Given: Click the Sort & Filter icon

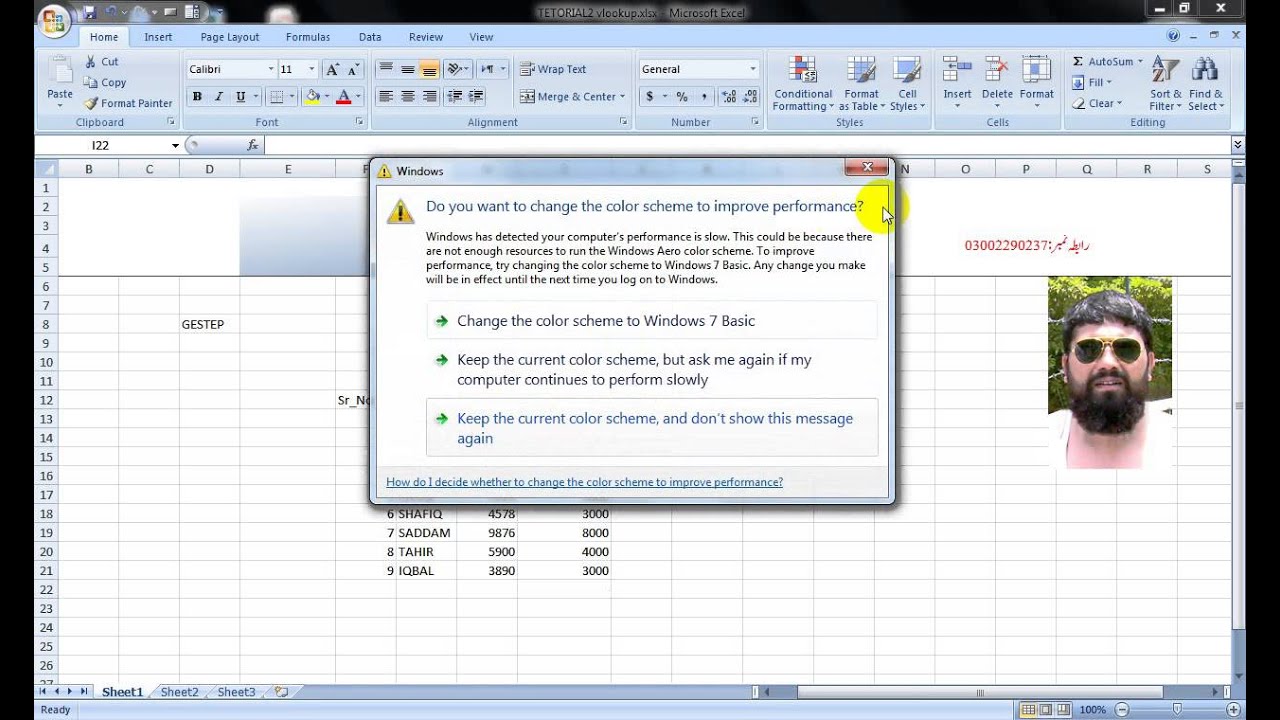Looking at the screenshot, I should pyautogui.click(x=1165, y=70).
